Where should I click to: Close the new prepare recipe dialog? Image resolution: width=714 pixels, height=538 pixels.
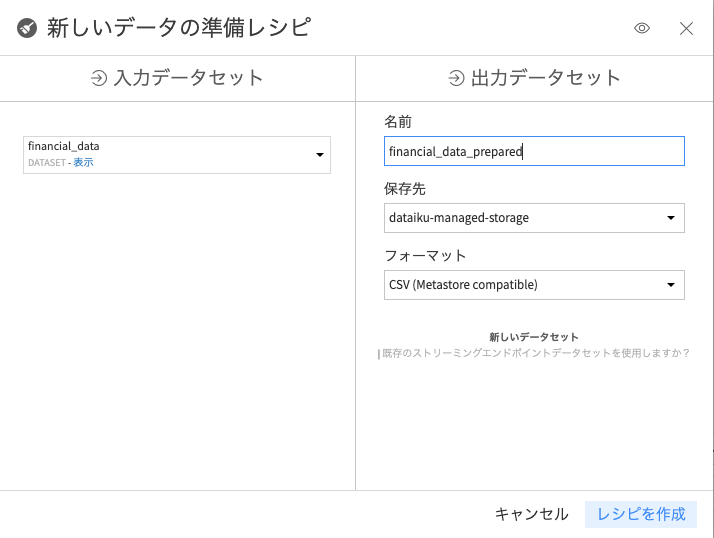click(x=686, y=28)
